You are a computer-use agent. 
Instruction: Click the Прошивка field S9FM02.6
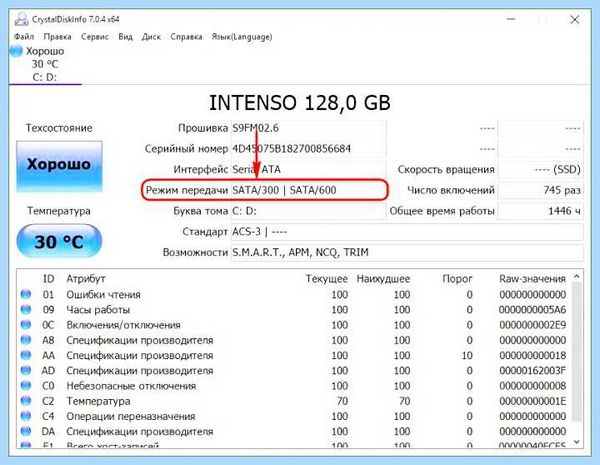[x=308, y=128]
